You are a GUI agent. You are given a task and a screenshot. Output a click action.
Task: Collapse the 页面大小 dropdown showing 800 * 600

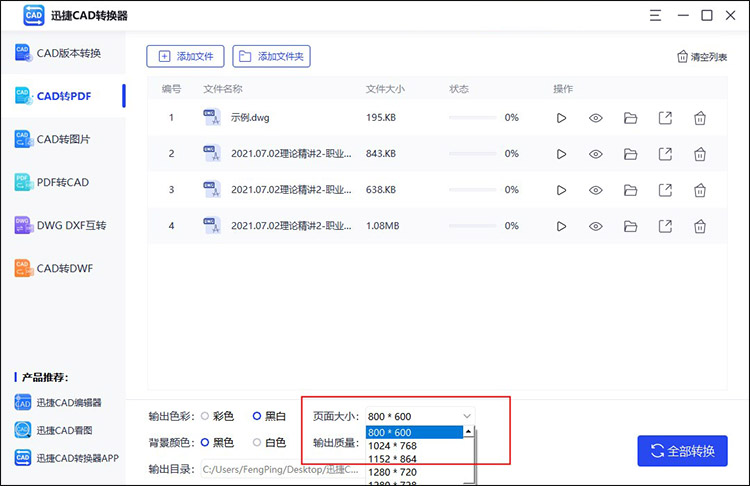420,416
